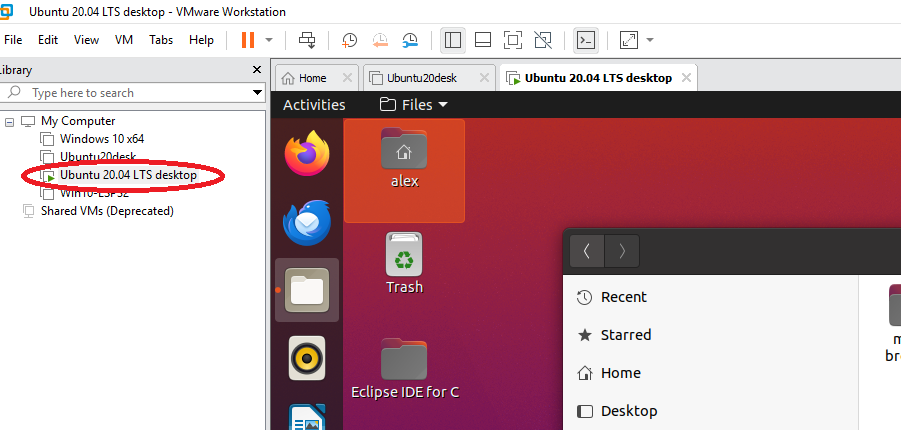Enter full screen mode icon
Image resolution: width=904 pixels, height=442 pixels.
(x=512, y=40)
